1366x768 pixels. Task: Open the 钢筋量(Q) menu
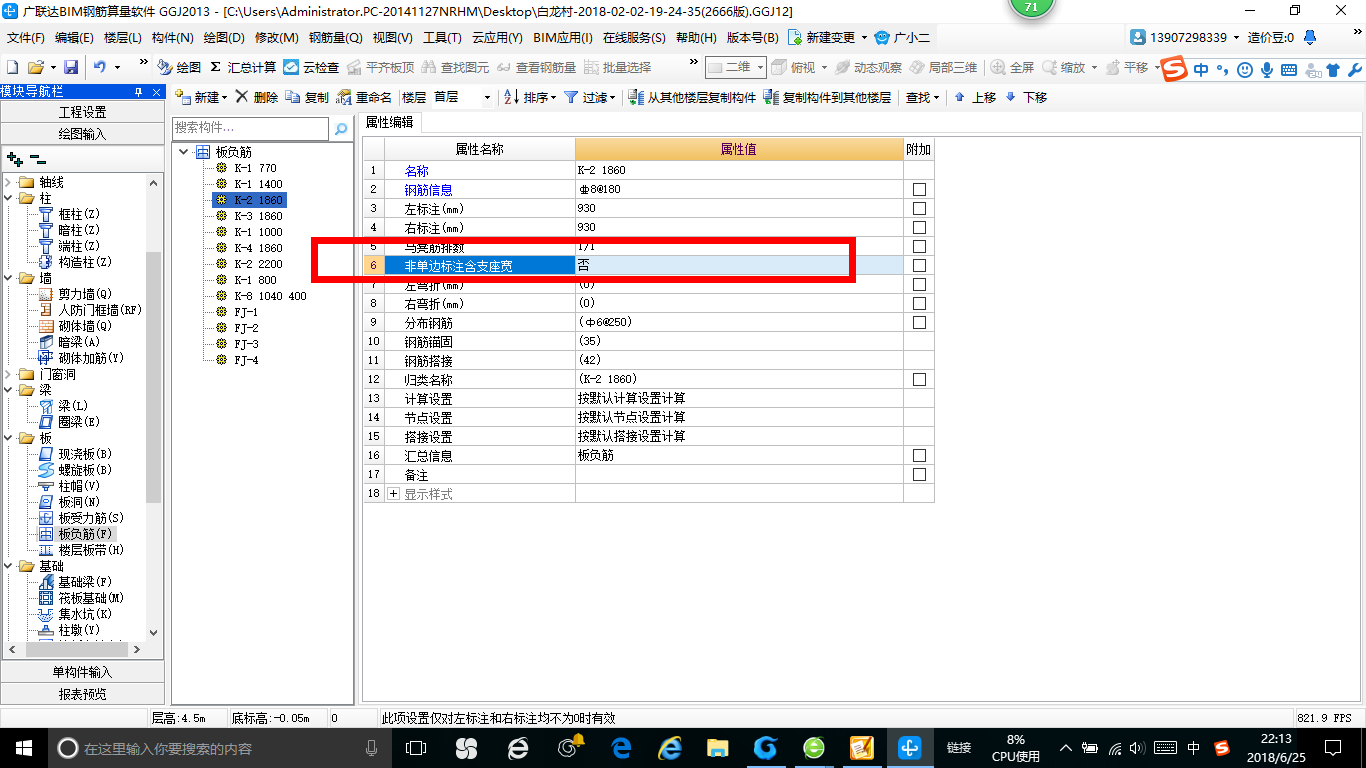coord(335,38)
